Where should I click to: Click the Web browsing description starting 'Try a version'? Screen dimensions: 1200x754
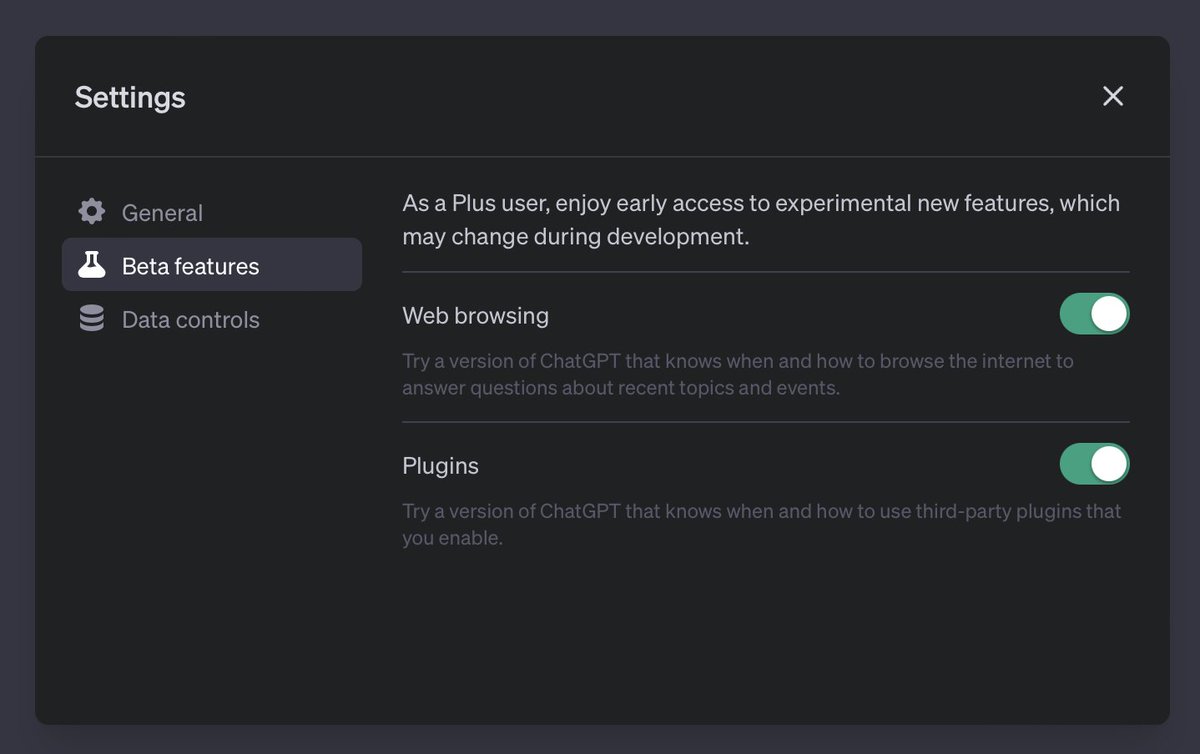click(738, 374)
